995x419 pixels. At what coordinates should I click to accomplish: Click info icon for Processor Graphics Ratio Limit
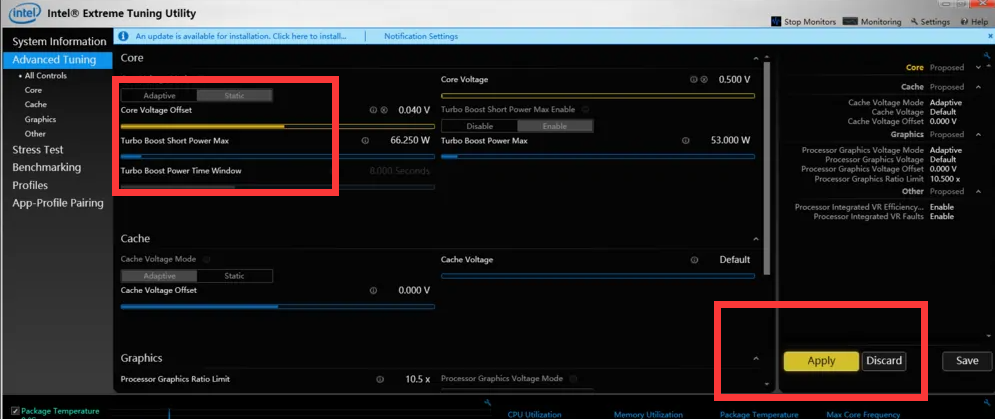379,379
